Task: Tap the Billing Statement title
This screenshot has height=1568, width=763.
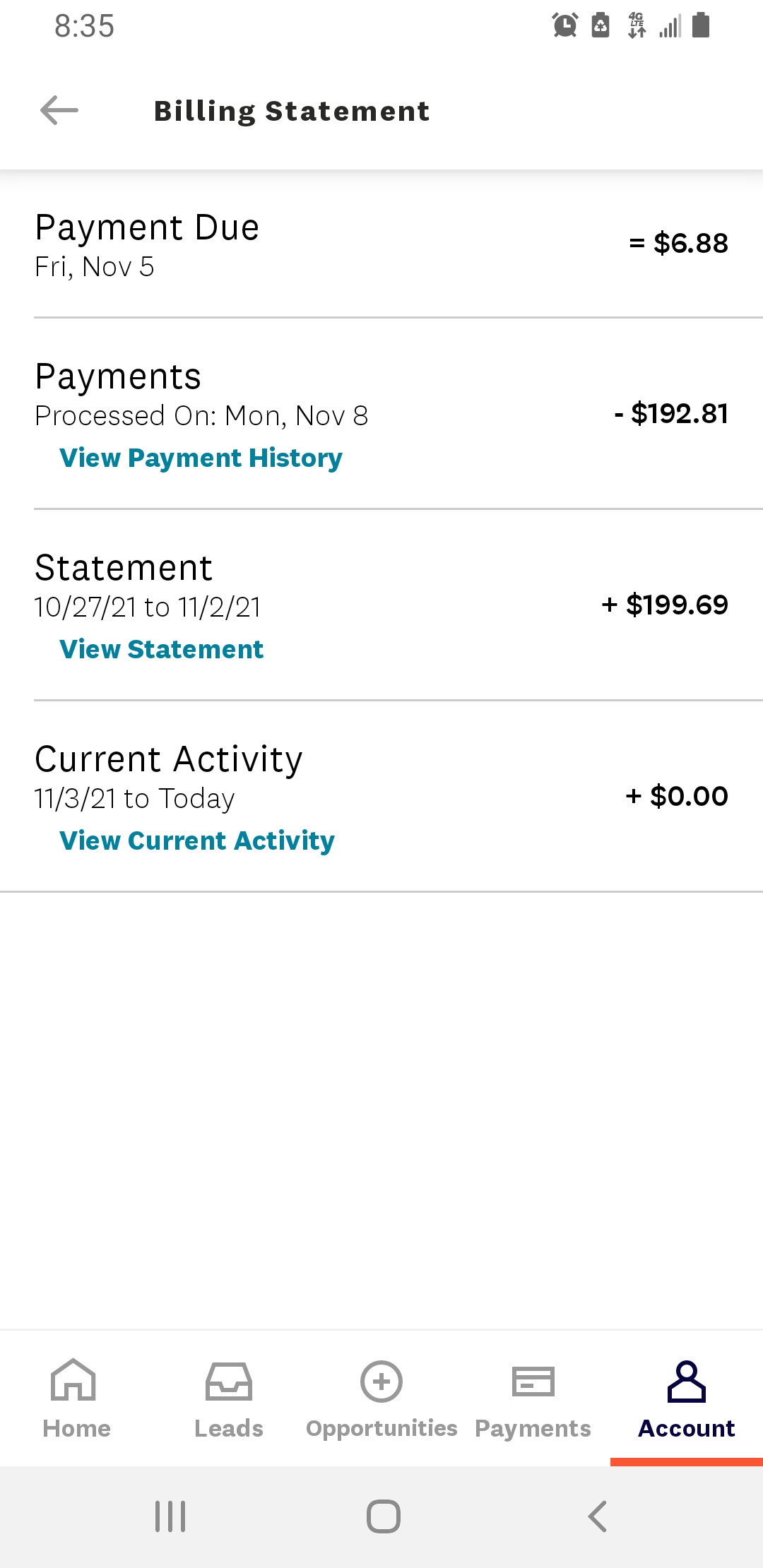Action: pyautogui.click(x=292, y=111)
